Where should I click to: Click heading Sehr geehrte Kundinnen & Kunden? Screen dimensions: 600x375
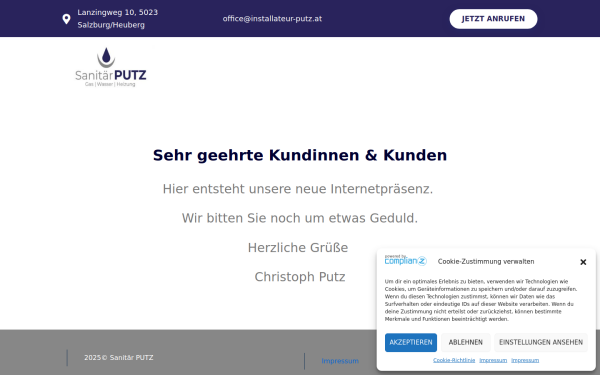(300, 155)
